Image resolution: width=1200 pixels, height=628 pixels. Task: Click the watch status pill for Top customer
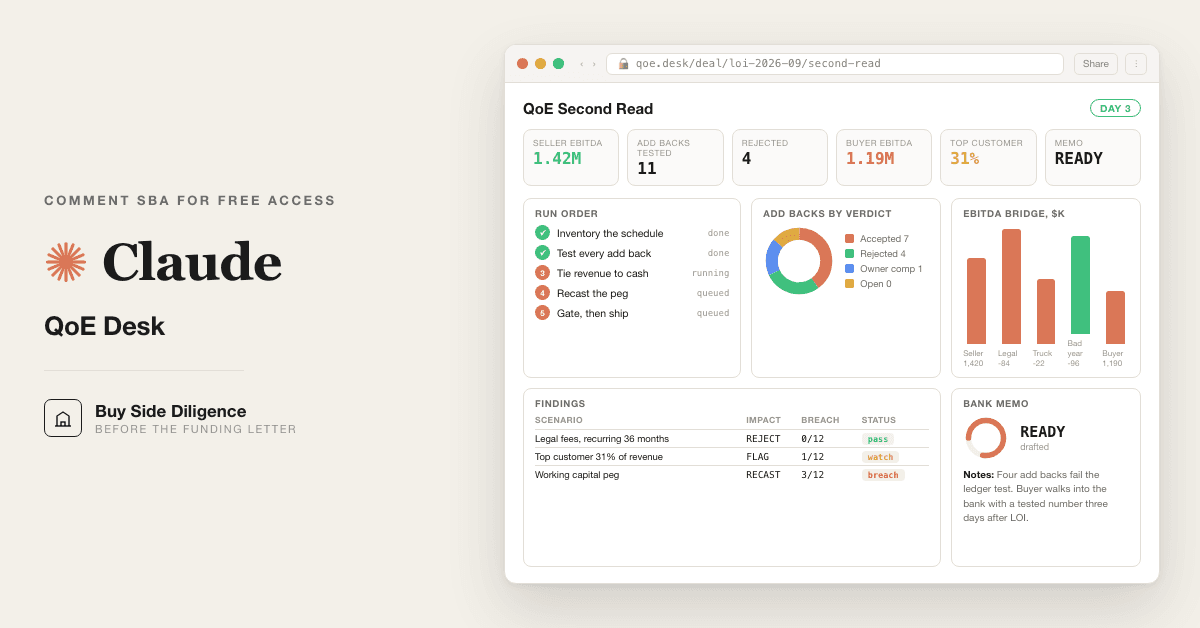(x=880, y=457)
